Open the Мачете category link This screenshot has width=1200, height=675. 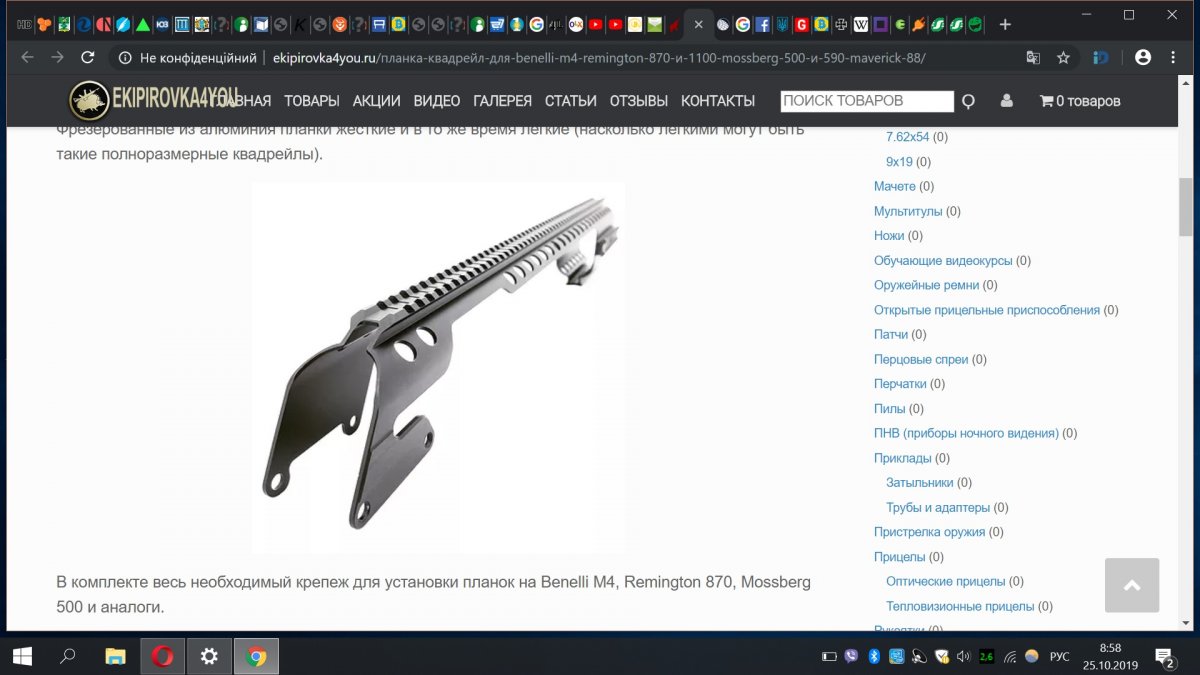[895, 187]
